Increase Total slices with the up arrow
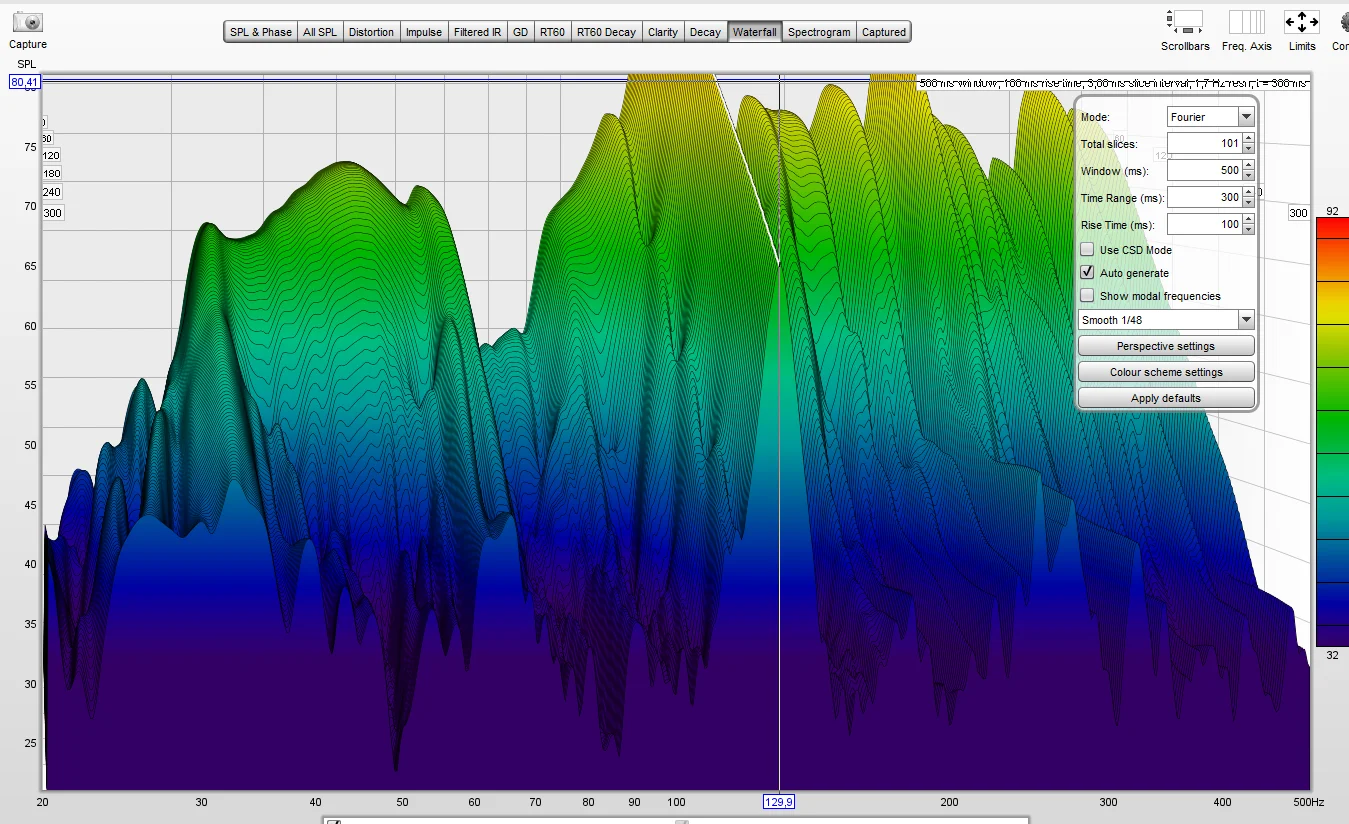 (1248, 139)
